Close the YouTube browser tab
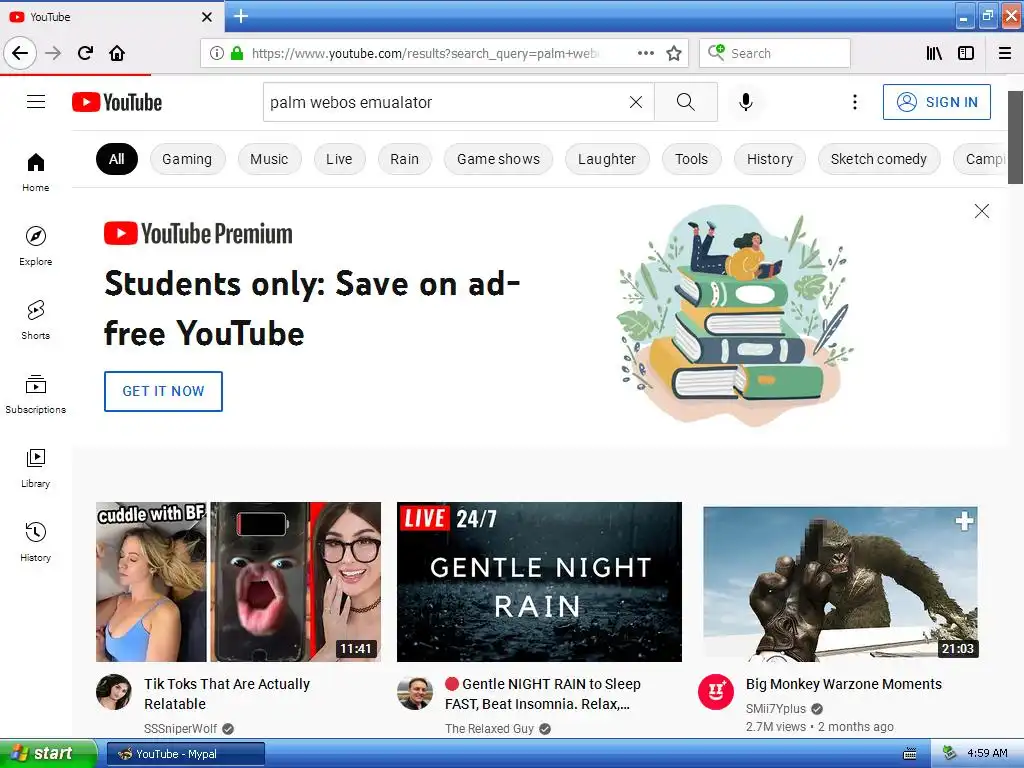This screenshot has width=1024, height=768. point(207,17)
